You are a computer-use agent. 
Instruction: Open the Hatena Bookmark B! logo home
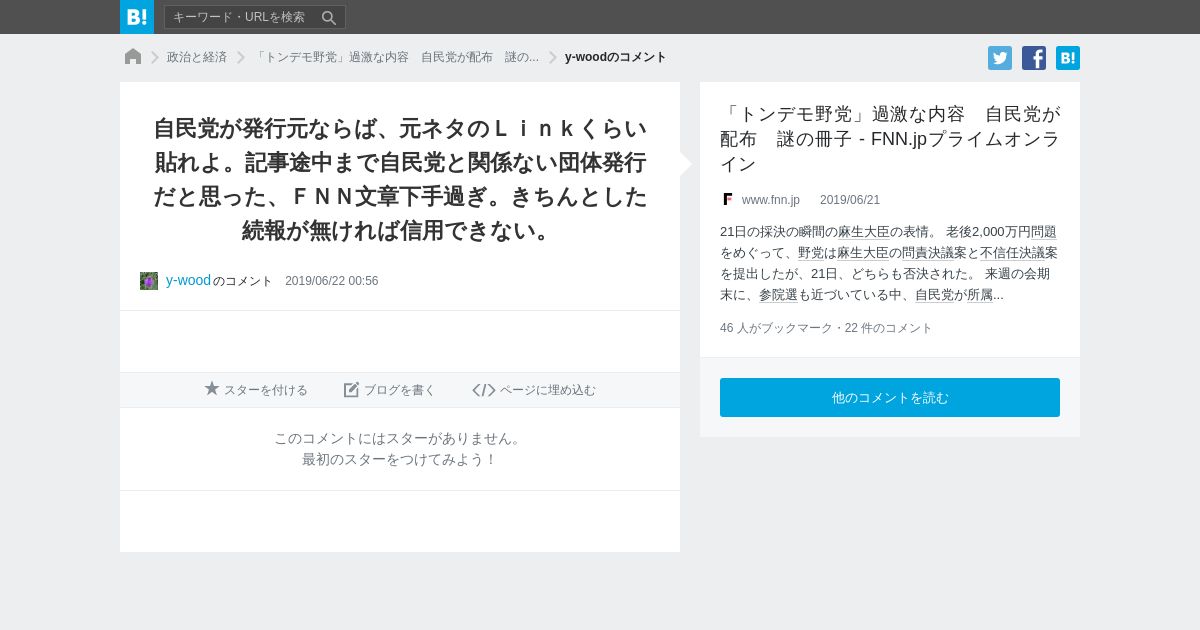[137, 17]
